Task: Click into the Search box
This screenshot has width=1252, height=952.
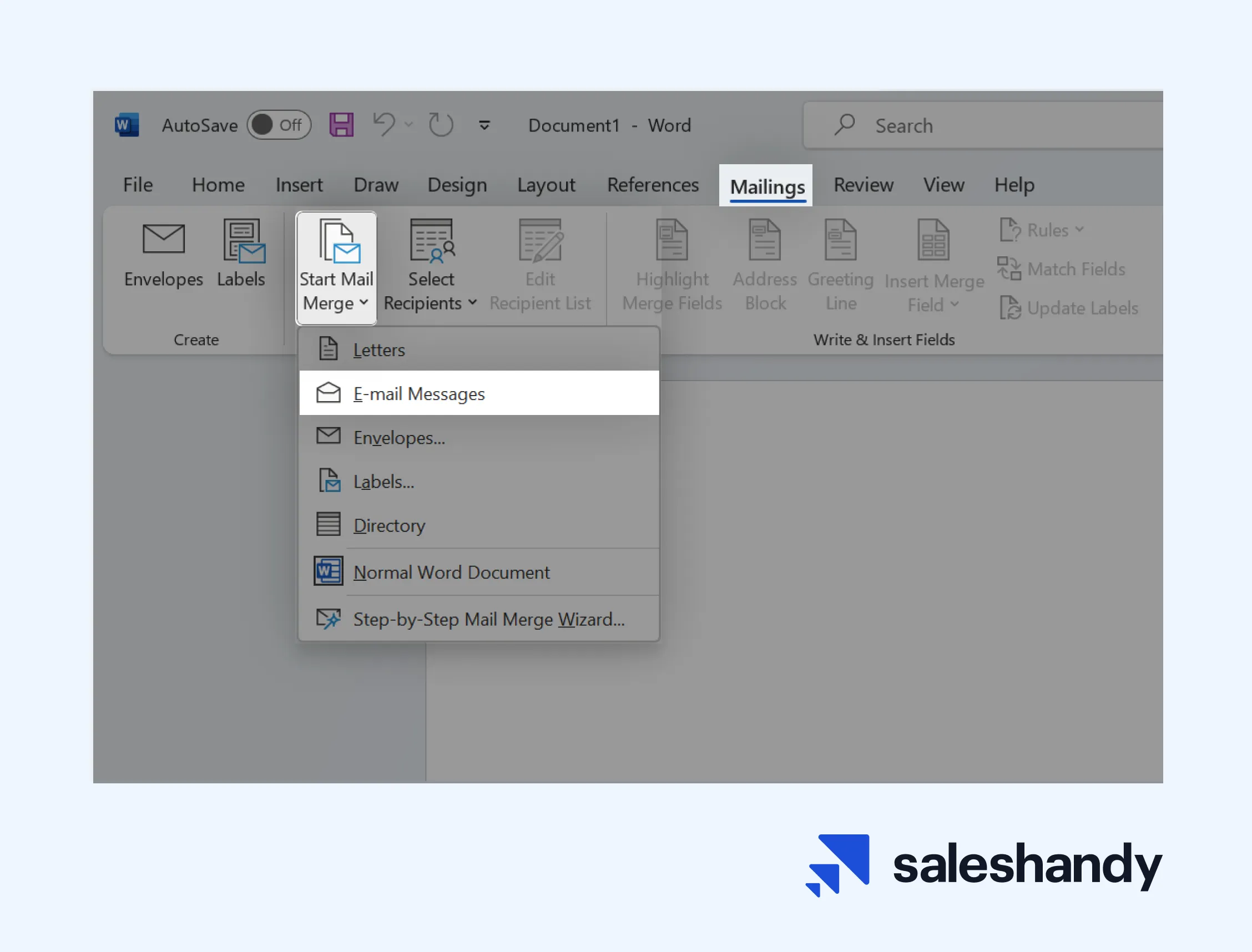Action: pyautogui.click(x=983, y=125)
